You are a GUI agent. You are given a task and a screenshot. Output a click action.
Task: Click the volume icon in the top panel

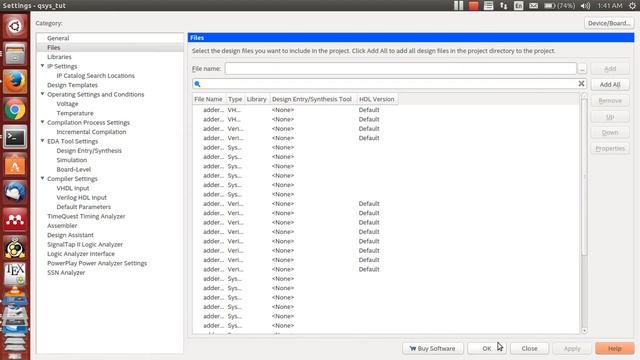pos(585,6)
